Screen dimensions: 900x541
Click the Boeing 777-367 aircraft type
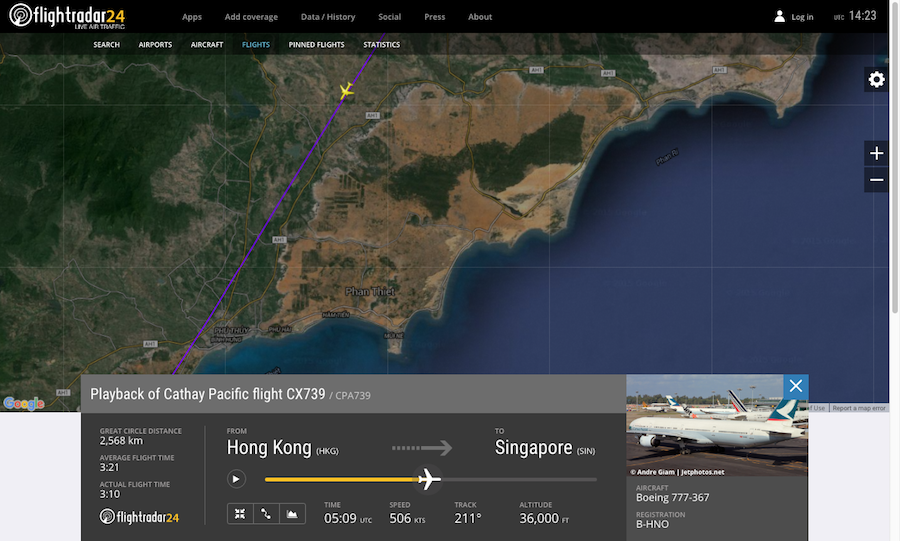point(672,497)
